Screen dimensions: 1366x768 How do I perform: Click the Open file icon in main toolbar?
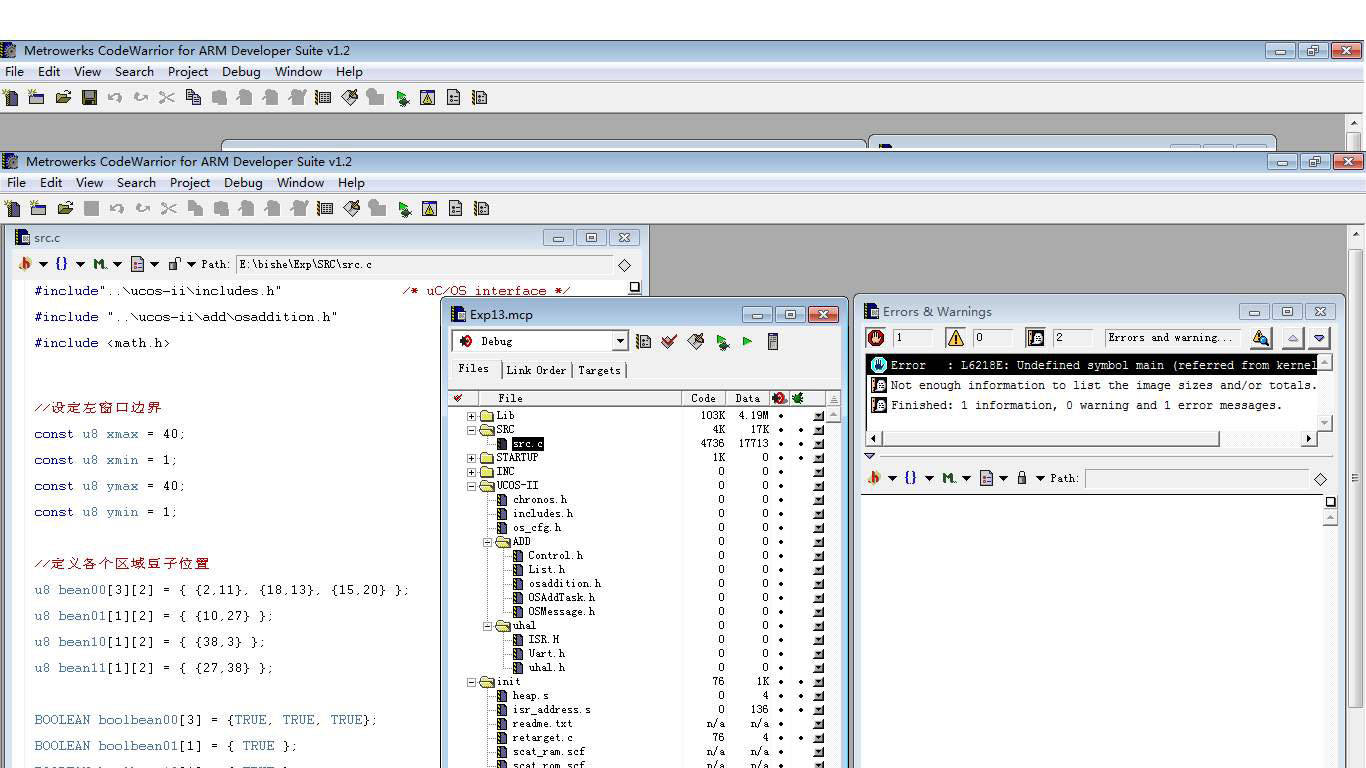click(65, 208)
